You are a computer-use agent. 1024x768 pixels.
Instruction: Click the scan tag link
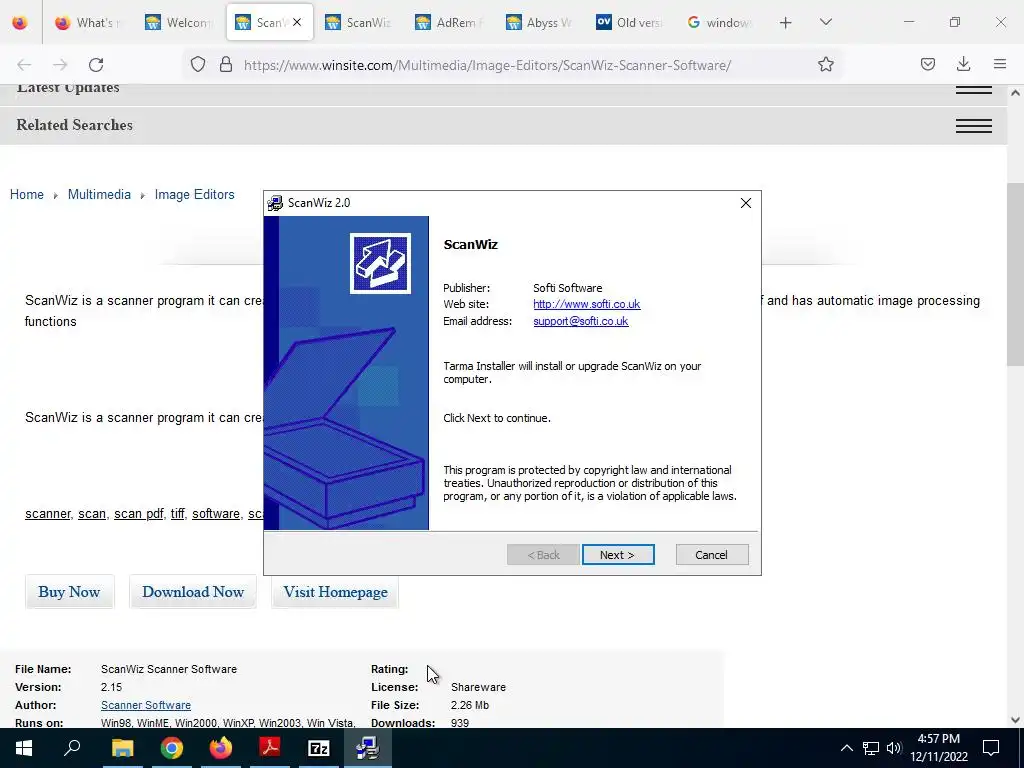point(92,514)
